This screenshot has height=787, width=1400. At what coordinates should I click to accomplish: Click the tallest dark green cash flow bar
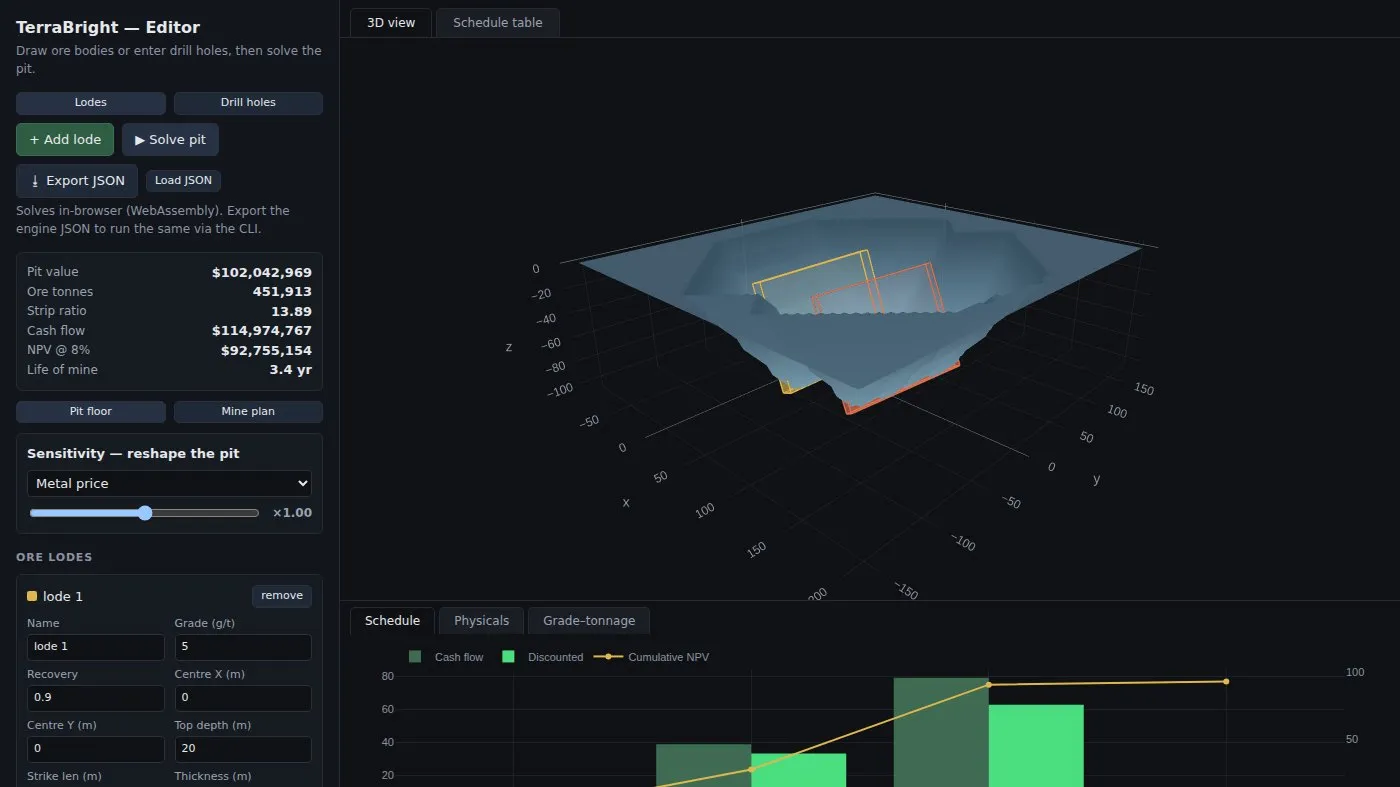pyautogui.click(x=941, y=732)
